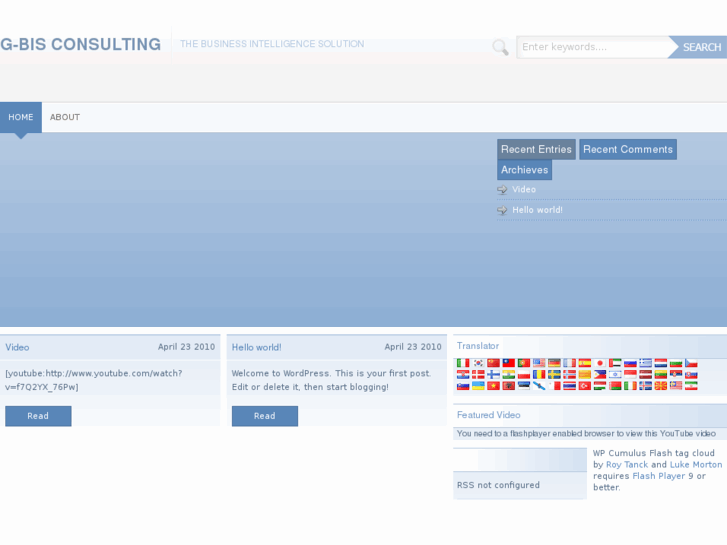Click the Translator widget heading
This screenshot has height=545, width=727.
[478, 346]
